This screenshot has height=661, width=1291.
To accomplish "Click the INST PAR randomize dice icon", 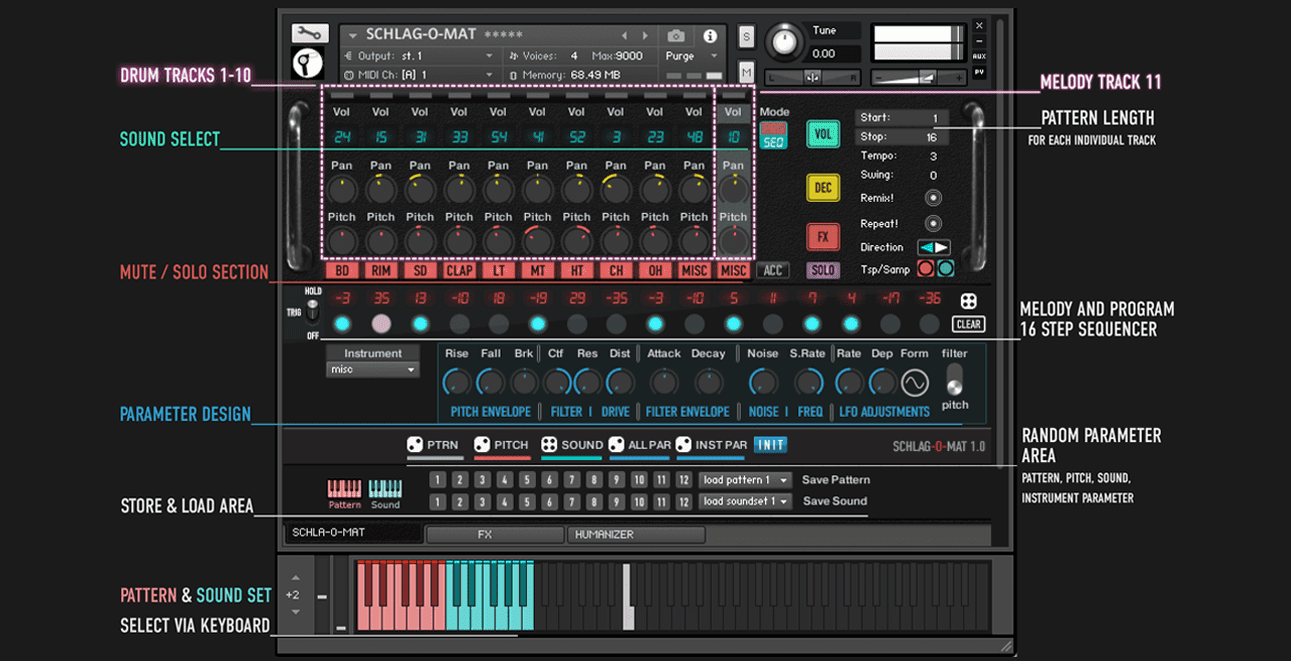I will tap(683, 445).
